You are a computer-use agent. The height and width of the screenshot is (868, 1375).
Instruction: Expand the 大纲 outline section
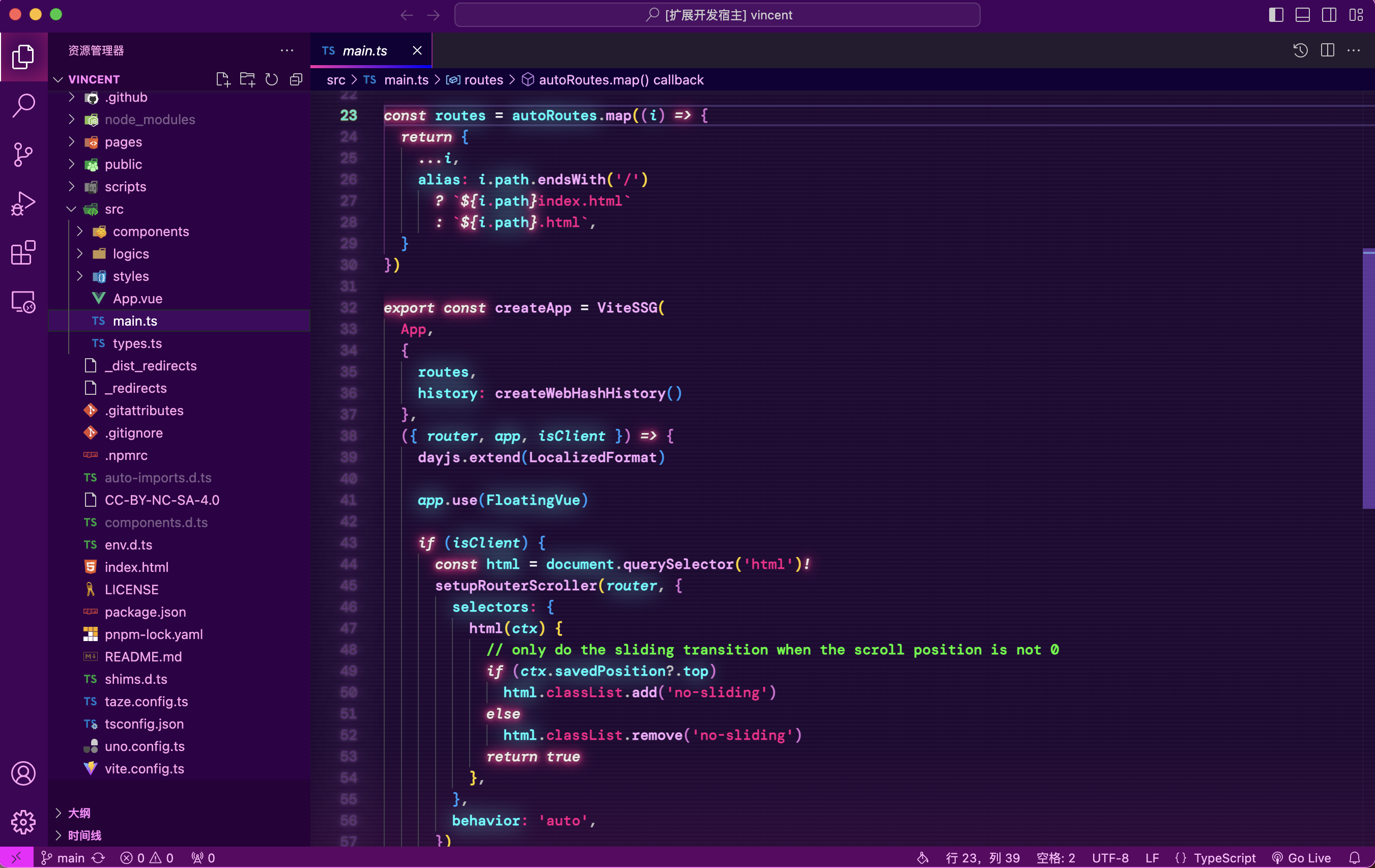click(79, 813)
